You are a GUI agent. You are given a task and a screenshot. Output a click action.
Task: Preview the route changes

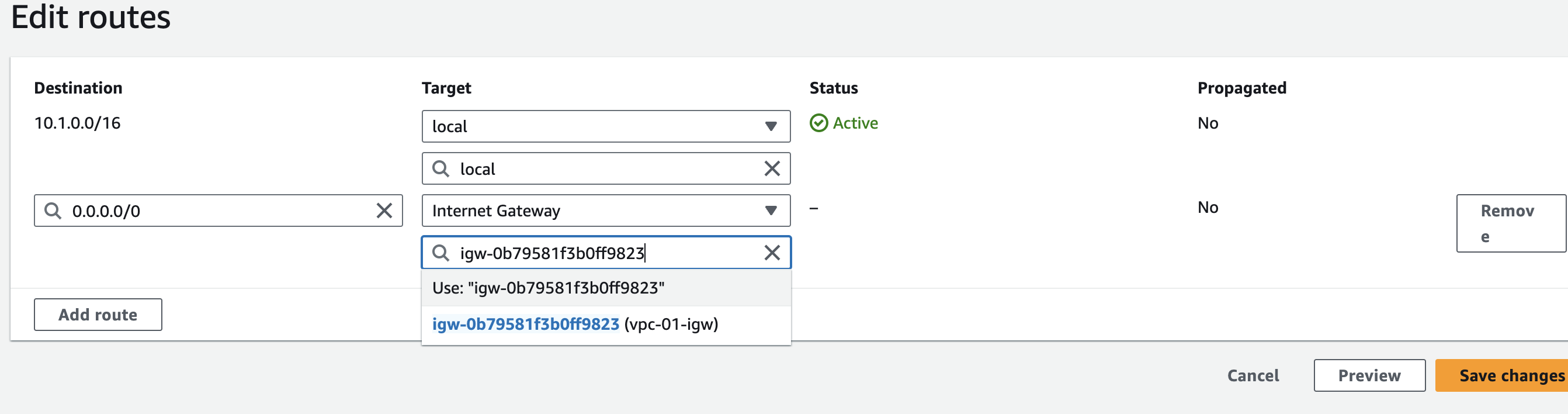tap(1369, 375)
